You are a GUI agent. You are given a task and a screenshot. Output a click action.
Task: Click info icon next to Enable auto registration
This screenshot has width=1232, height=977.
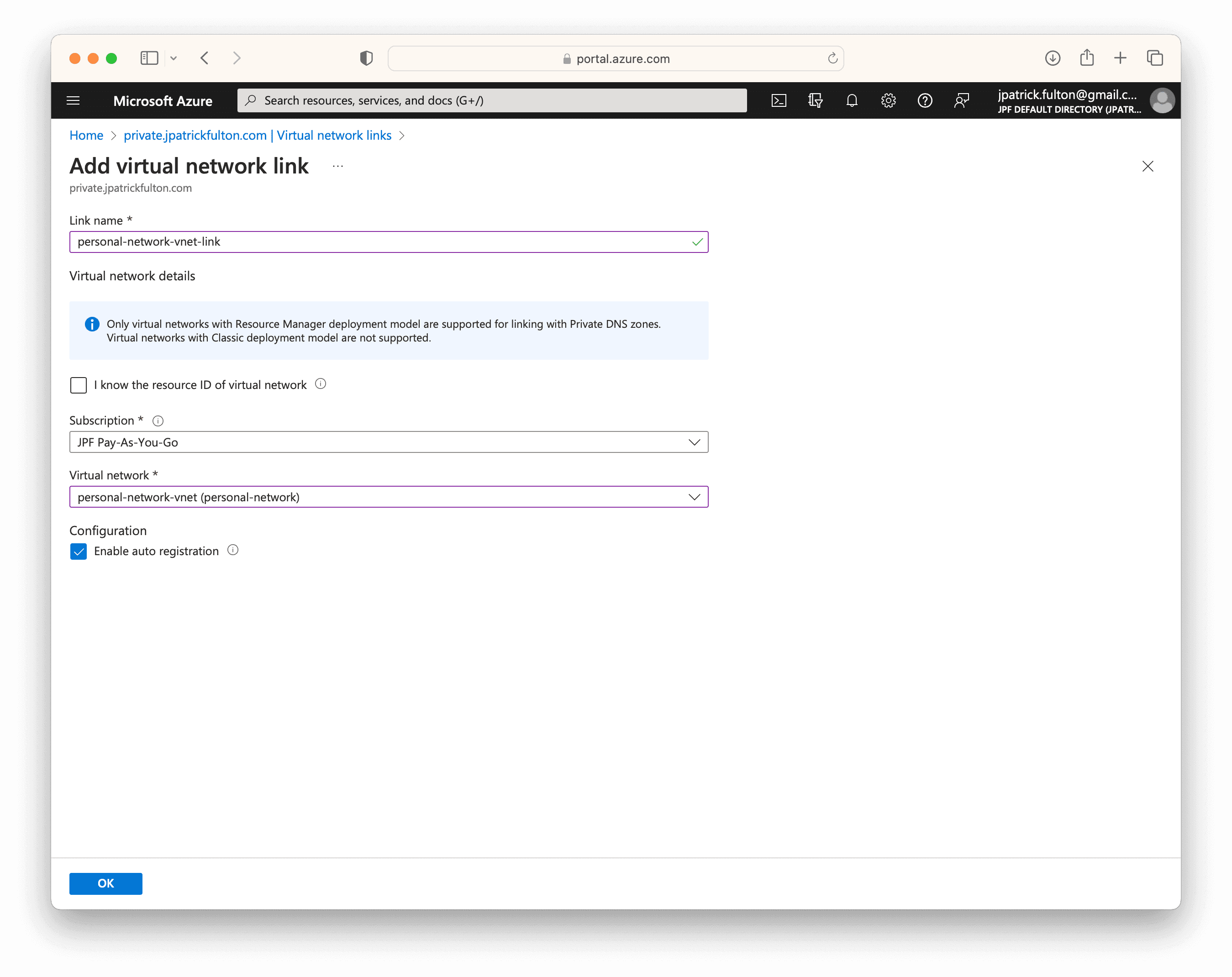[232, 550]
